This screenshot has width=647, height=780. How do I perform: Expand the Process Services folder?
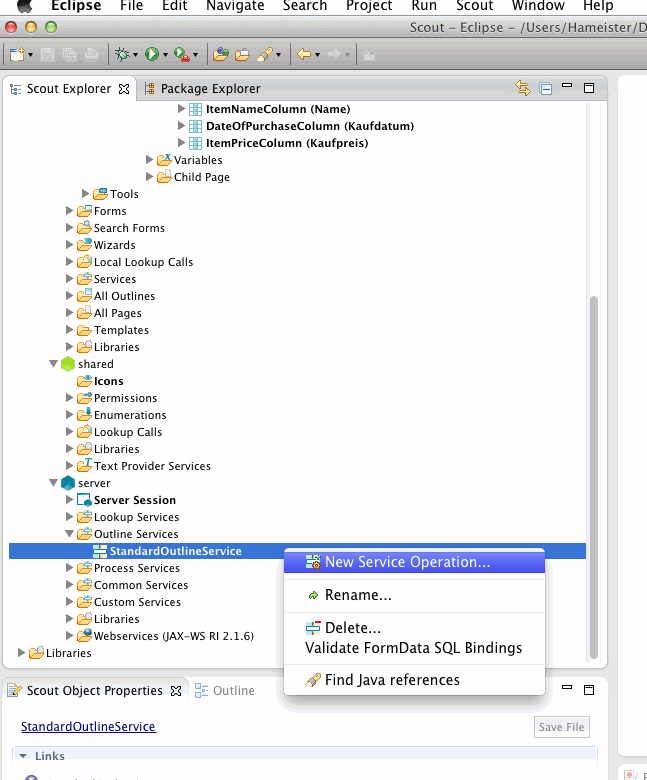70,568
